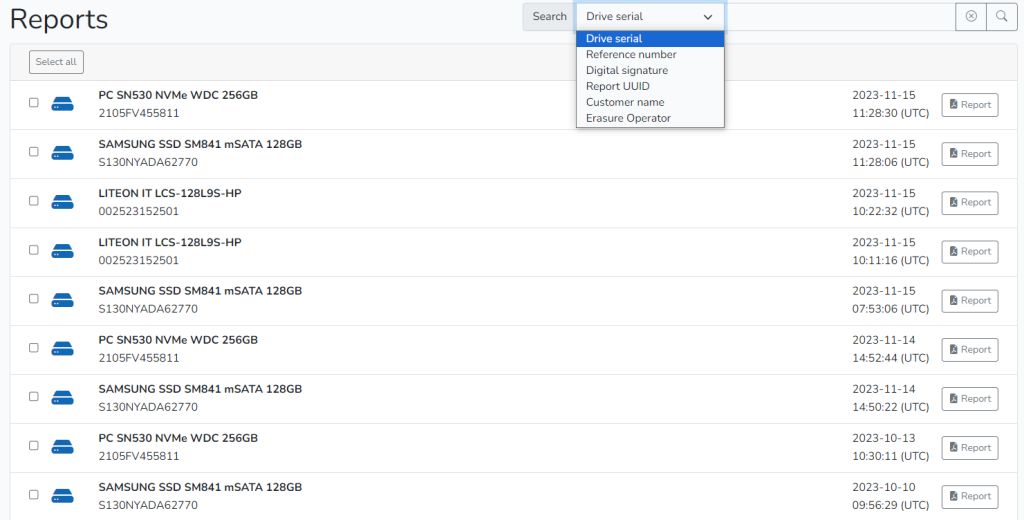Click the Select all button
Viewport: 1024px width, 520px height.
(x=56, y=62)
